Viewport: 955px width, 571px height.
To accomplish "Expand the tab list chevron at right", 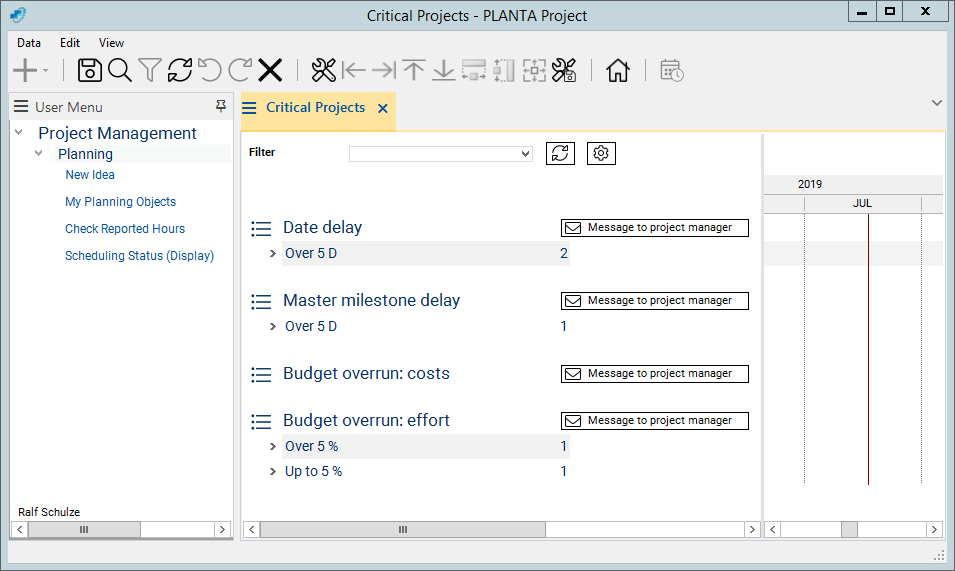I will point(937,103).
